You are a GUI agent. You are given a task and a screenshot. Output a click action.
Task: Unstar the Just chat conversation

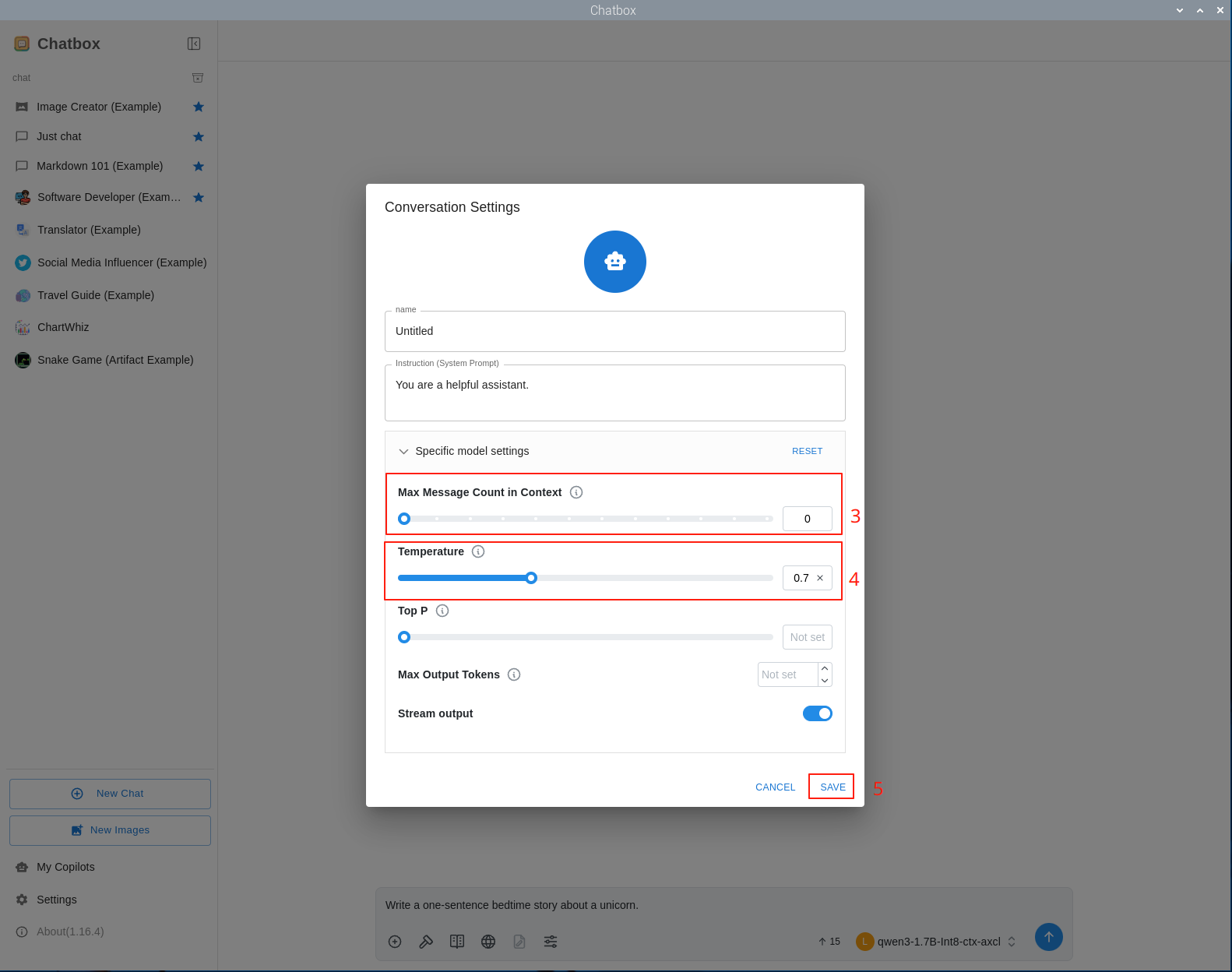point(199,136)
